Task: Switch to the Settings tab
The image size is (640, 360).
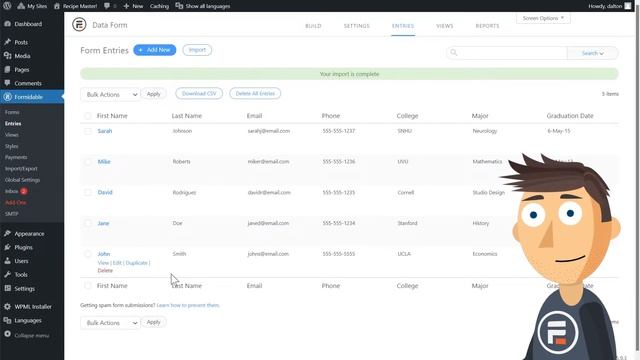Action: (x=356, y=26)
